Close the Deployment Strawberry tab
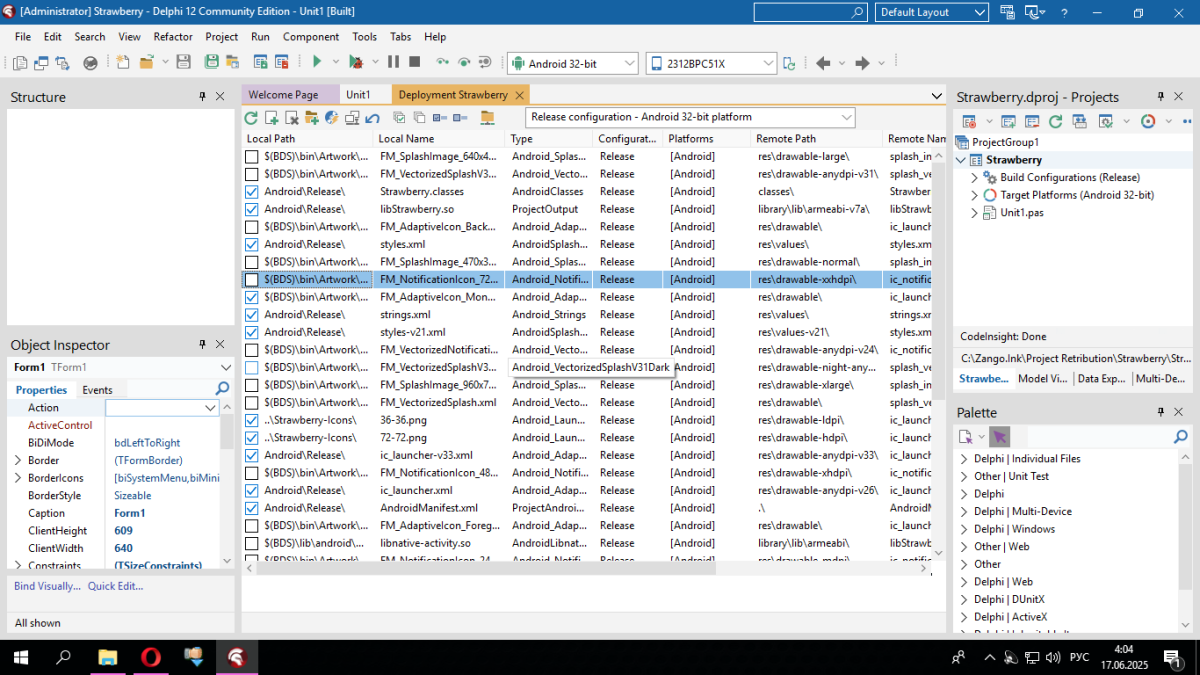Image resolution: width=1200 pixels, height=675 pixels. [519, 95]
